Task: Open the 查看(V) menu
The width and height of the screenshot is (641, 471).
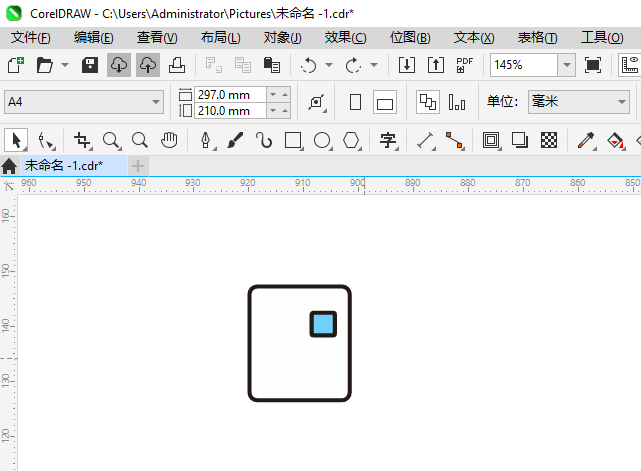Action: coord(157,38)
